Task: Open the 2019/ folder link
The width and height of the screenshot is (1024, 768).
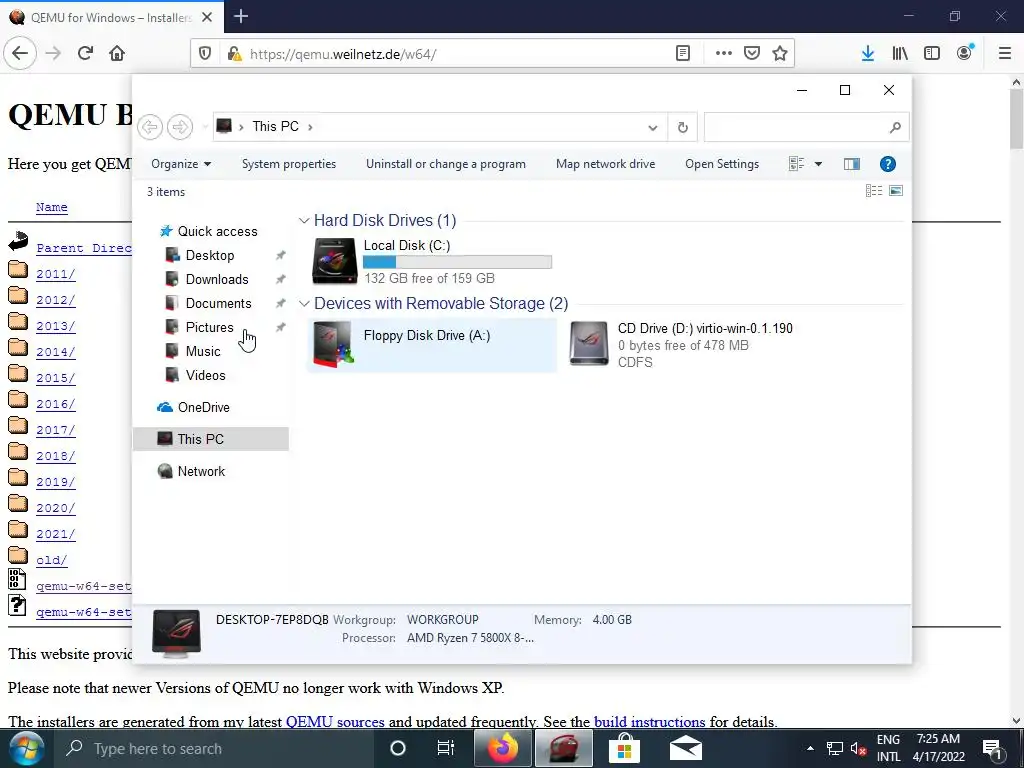Action: [x=56, y=482]
